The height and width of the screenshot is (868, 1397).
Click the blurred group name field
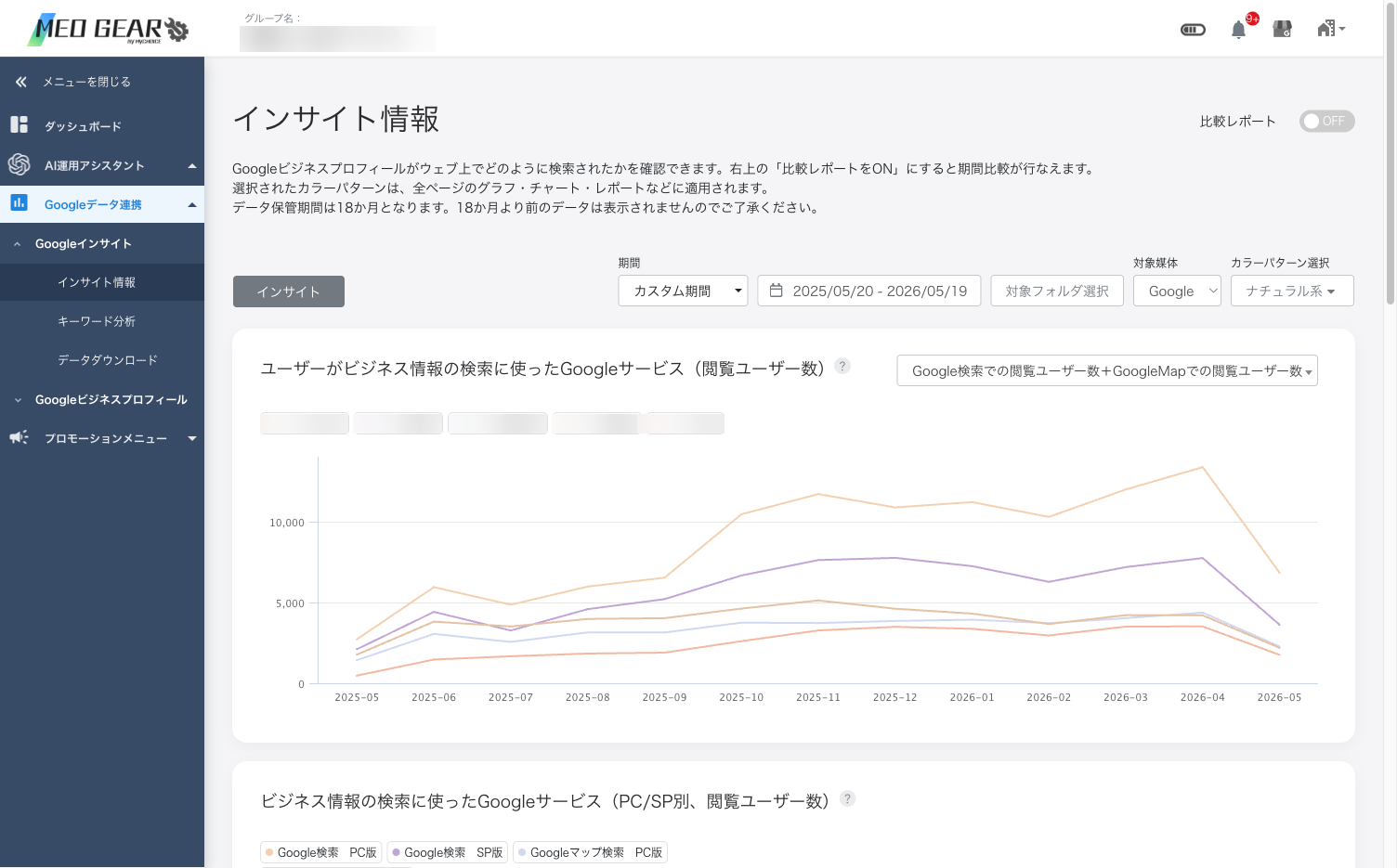tap(337, 39)
